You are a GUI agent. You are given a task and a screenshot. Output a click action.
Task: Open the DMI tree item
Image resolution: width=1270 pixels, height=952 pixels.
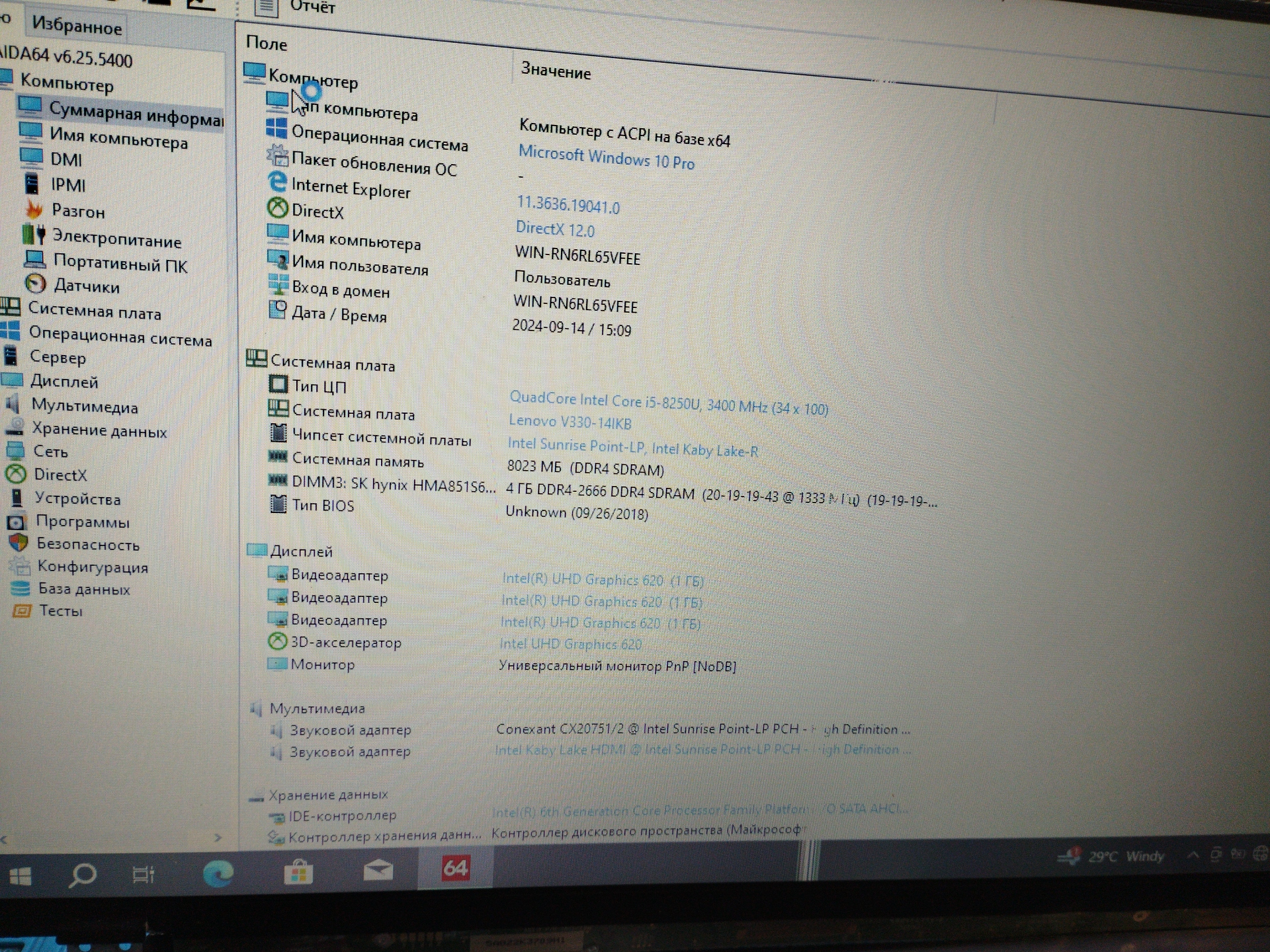(66, 159)
